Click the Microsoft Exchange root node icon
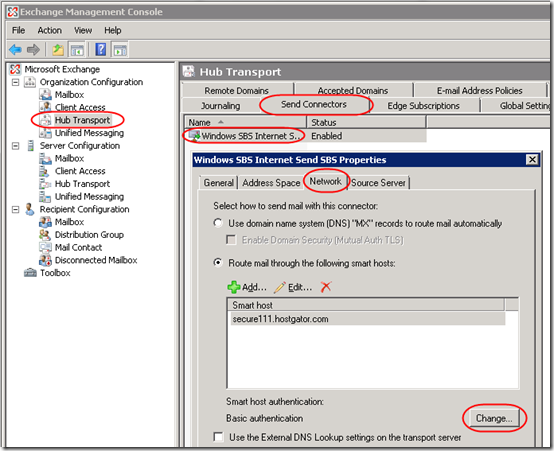554x451 pixels. pyautogui.click(x=15, y=69)
